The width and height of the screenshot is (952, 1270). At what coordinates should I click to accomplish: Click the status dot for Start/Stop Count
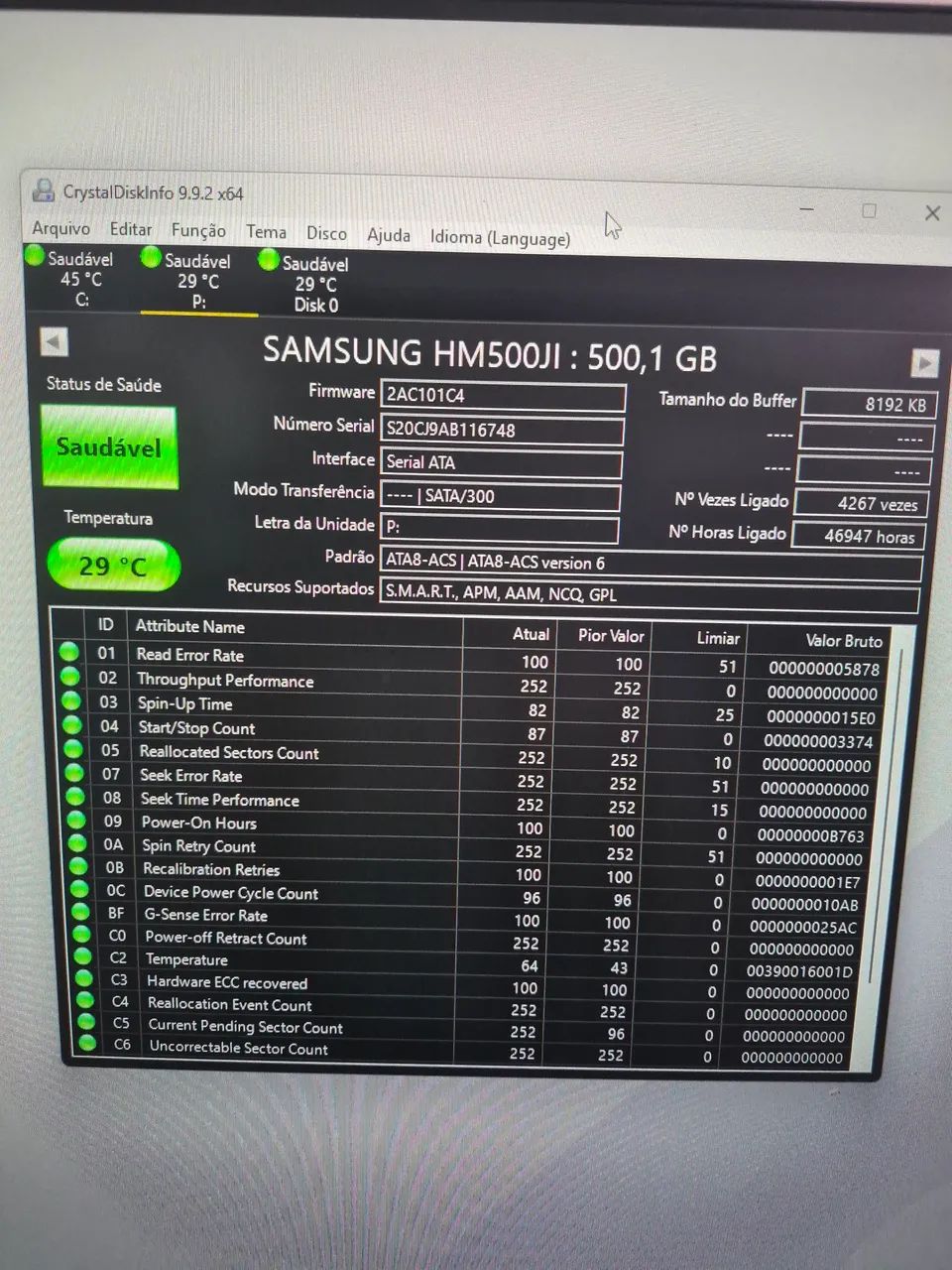coord(72,724)
